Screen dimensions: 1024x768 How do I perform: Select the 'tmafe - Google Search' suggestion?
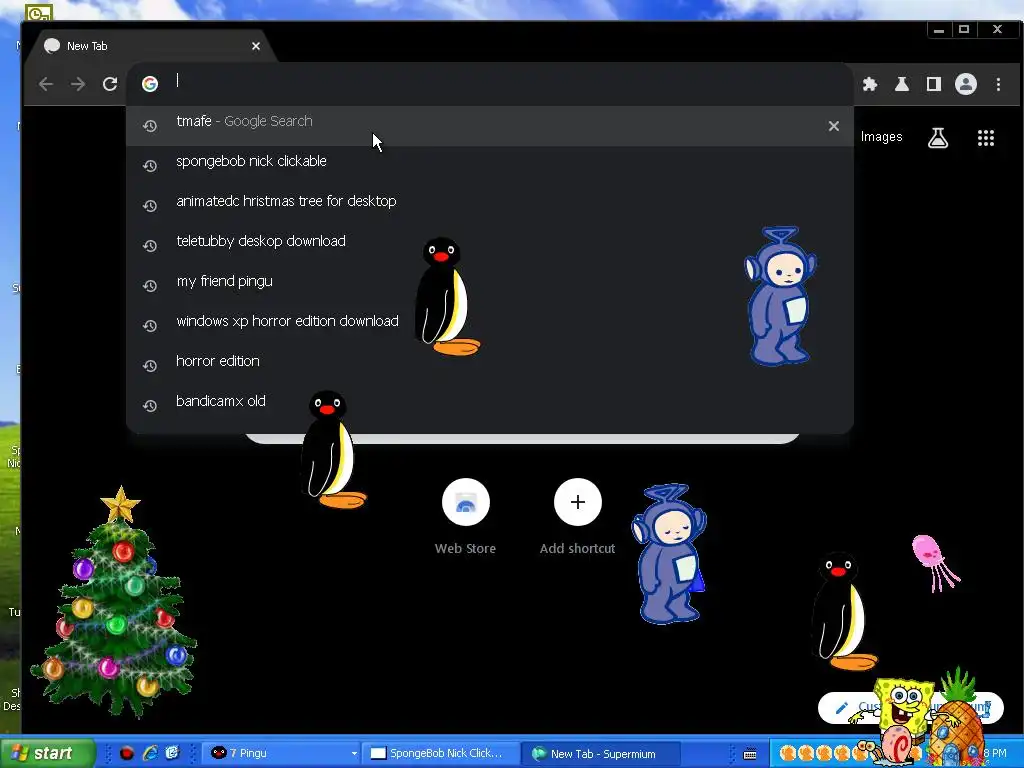pos(490,126)
